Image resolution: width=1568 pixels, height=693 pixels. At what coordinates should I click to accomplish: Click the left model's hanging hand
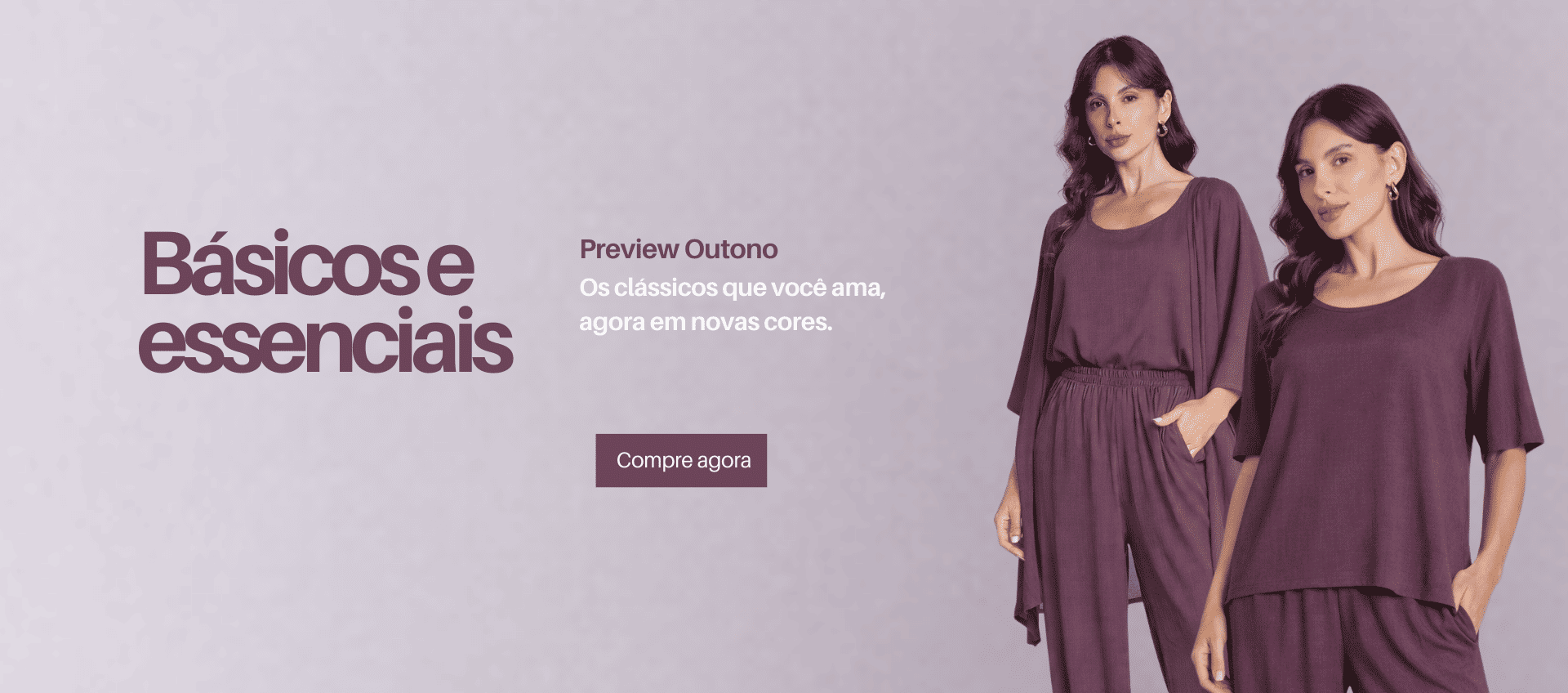pyautogui.click(x=1009, y=523)
